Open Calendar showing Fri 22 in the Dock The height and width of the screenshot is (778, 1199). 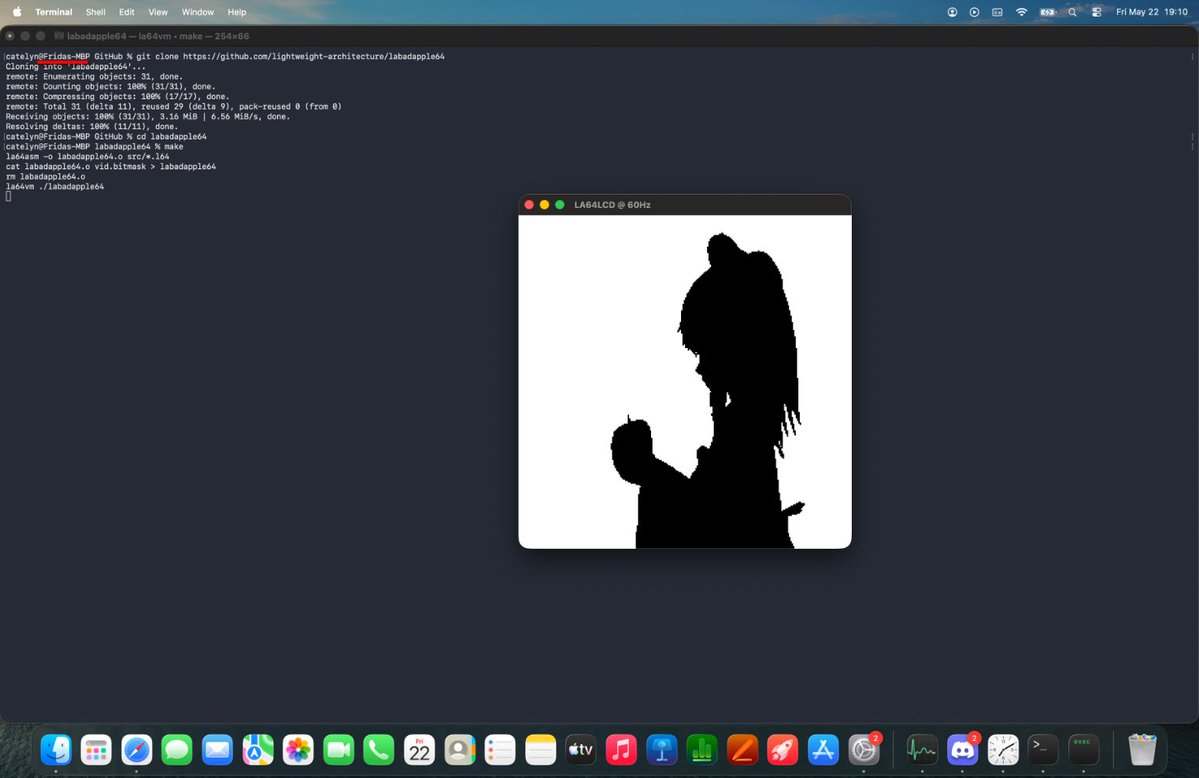pyautogui.click(x=419, y=750)
